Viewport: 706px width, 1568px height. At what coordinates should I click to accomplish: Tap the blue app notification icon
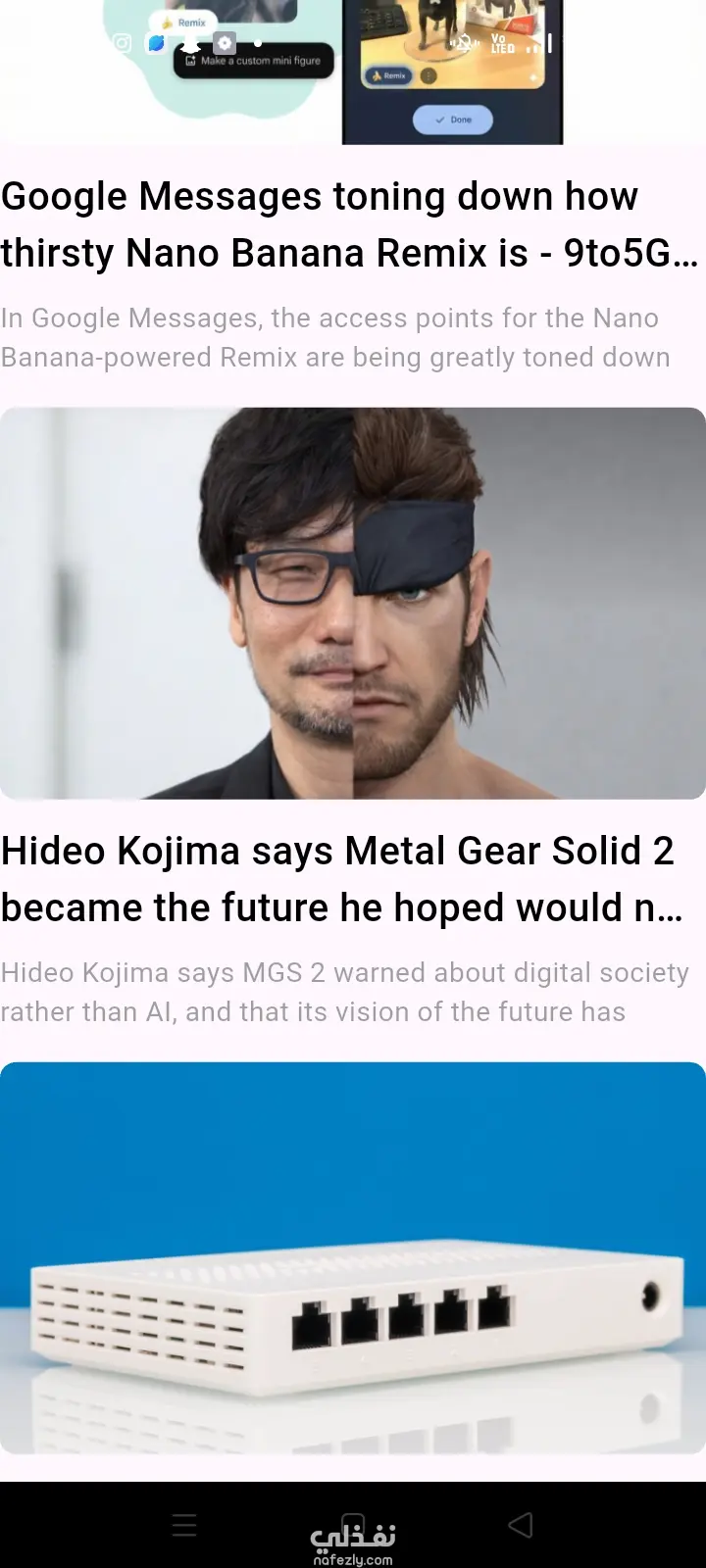[x=156, y=43]
